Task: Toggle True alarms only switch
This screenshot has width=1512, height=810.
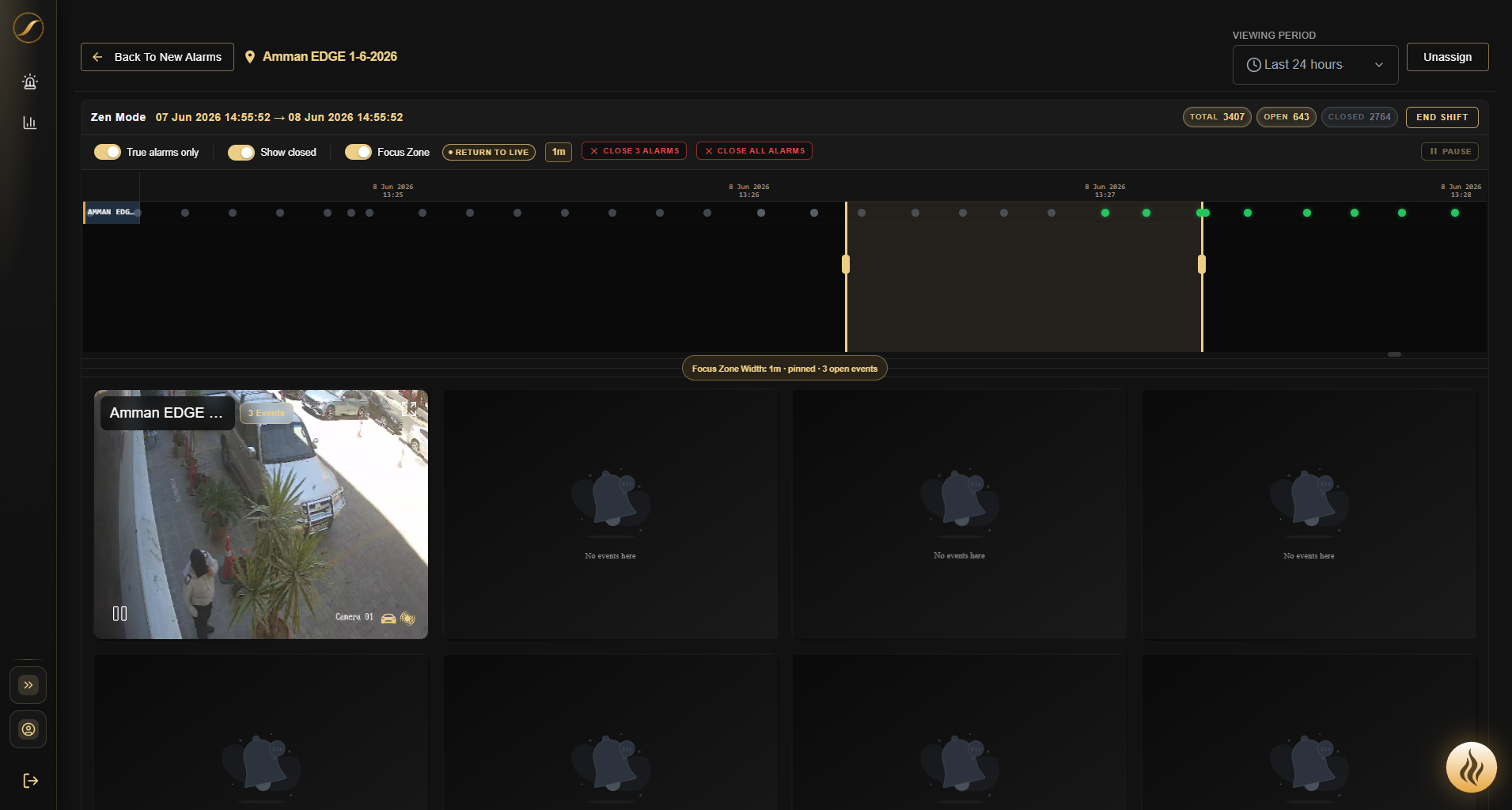Action: [108, 152]
